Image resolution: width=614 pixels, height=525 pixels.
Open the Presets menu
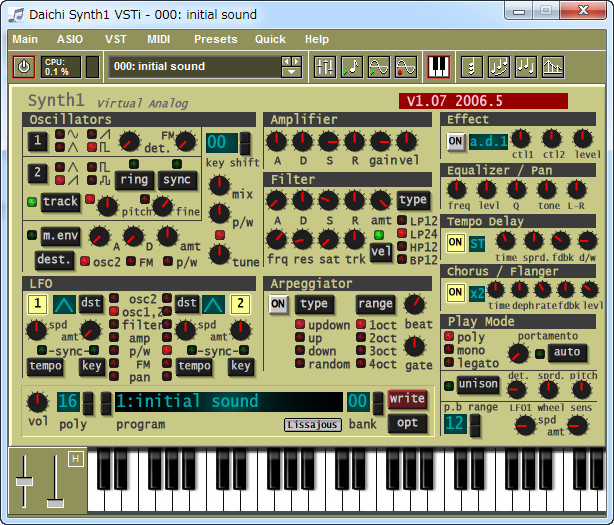tap(215, 39)
